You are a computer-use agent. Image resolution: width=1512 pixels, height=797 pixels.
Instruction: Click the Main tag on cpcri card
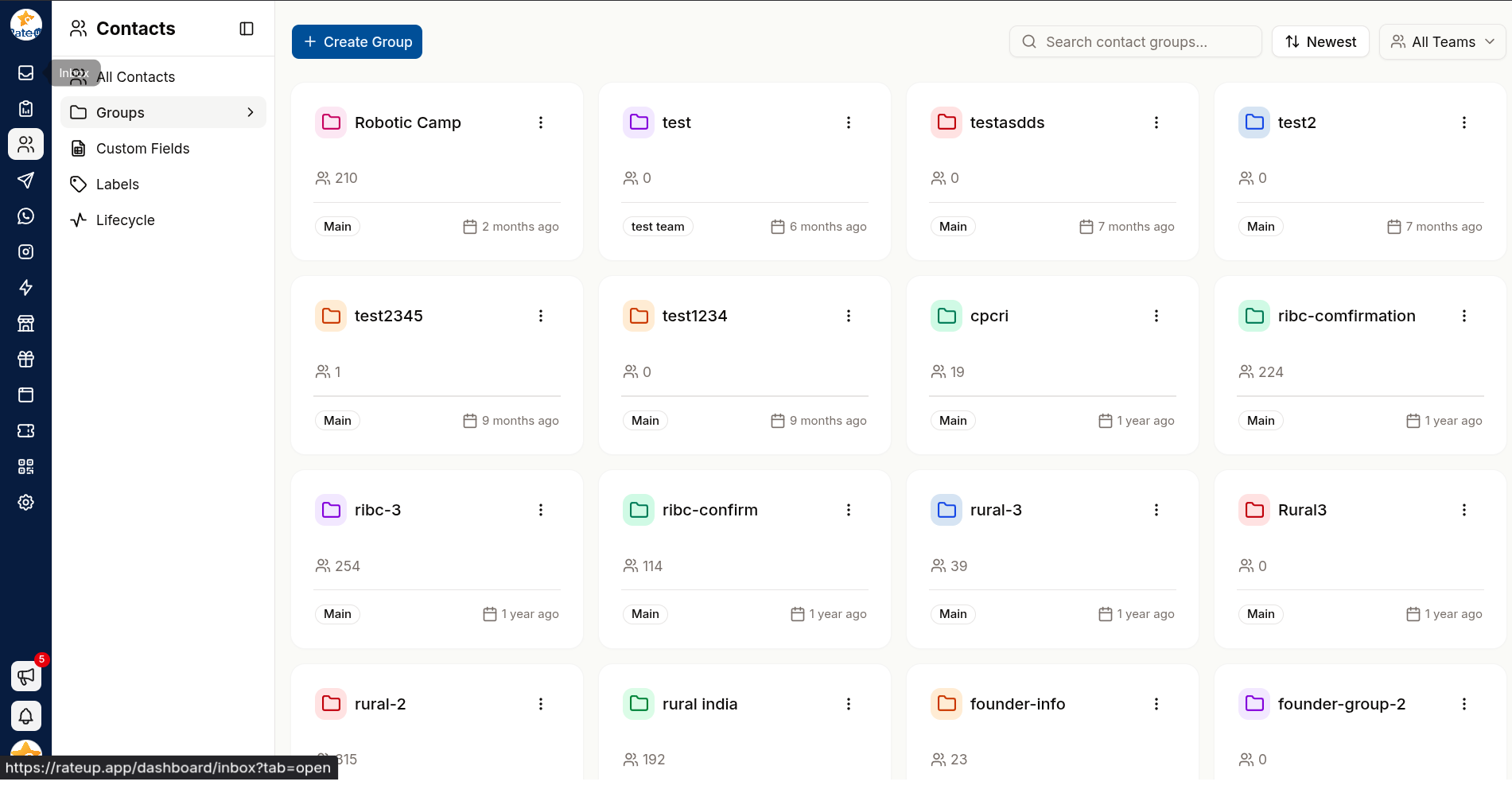pyautogui.click(x=953, y=421)
